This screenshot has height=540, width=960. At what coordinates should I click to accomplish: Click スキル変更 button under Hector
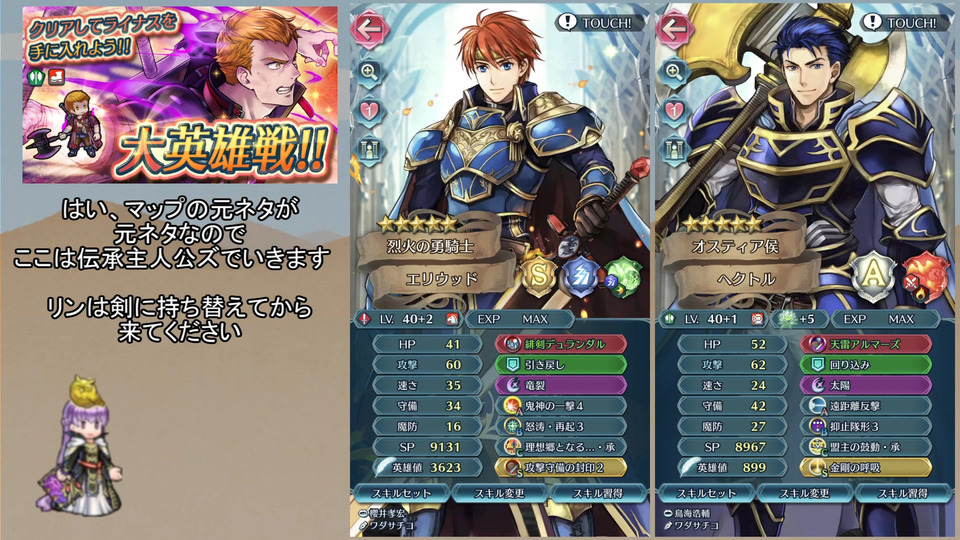(x=804, y=493)
